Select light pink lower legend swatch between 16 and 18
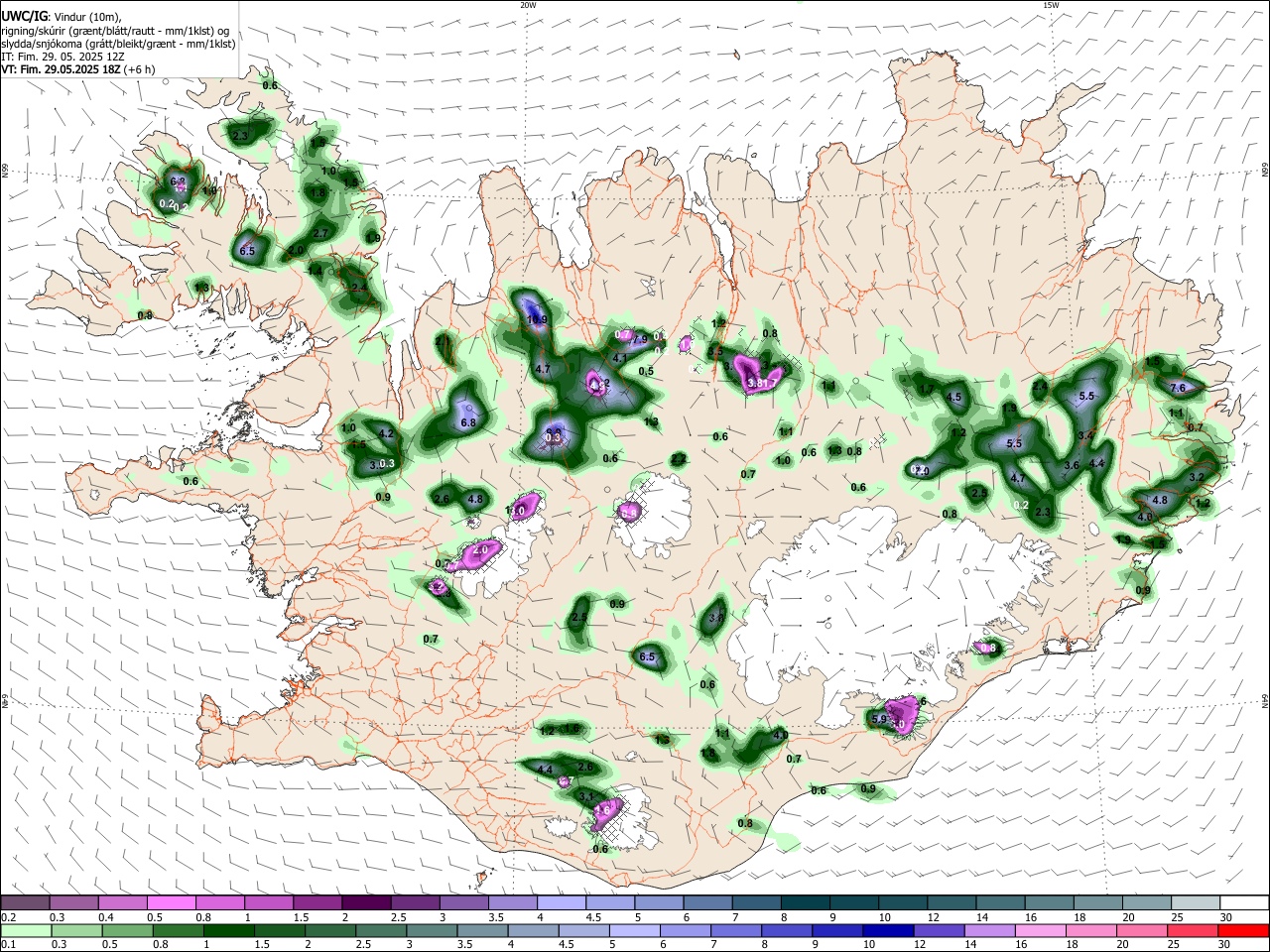This screenshot has width=1270, height=952. tap(1041, 931)
